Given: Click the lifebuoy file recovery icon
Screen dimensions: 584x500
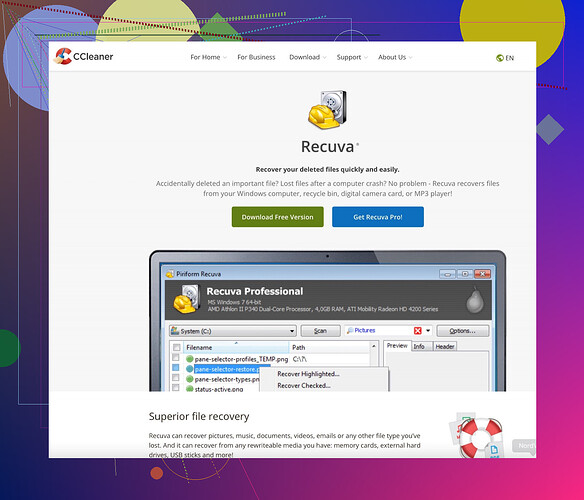Looking at the screenshot, I should [480, 437].
